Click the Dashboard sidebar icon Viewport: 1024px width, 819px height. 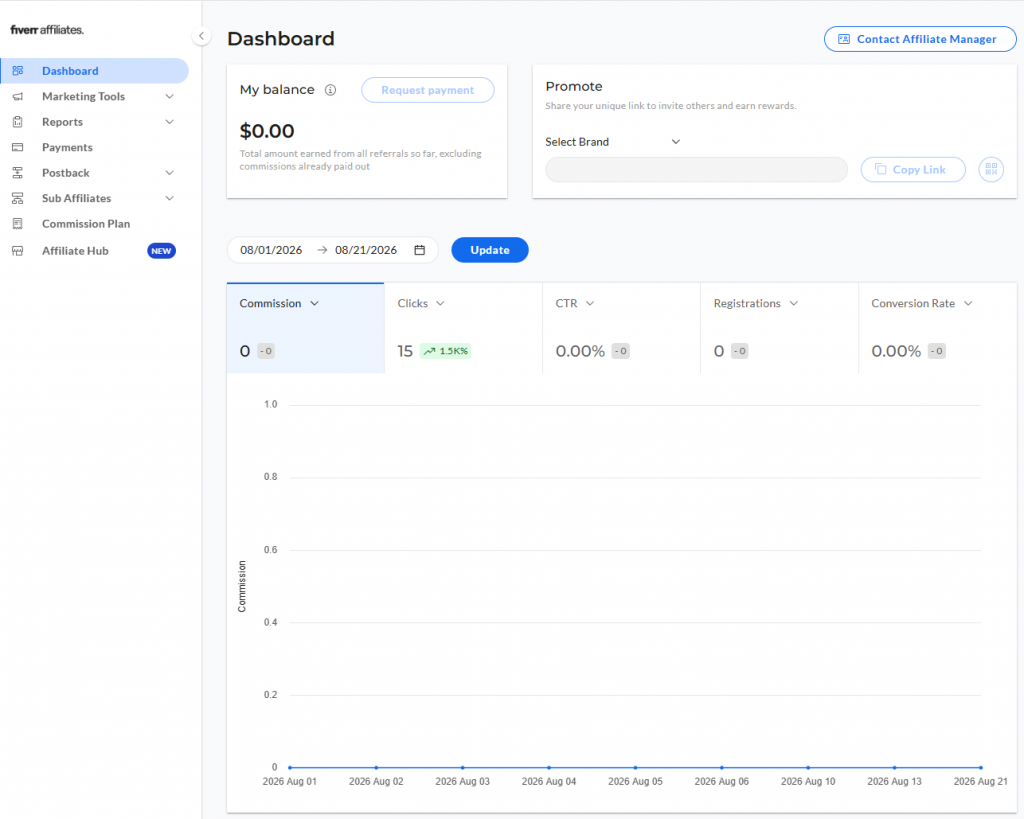(18, 71)
